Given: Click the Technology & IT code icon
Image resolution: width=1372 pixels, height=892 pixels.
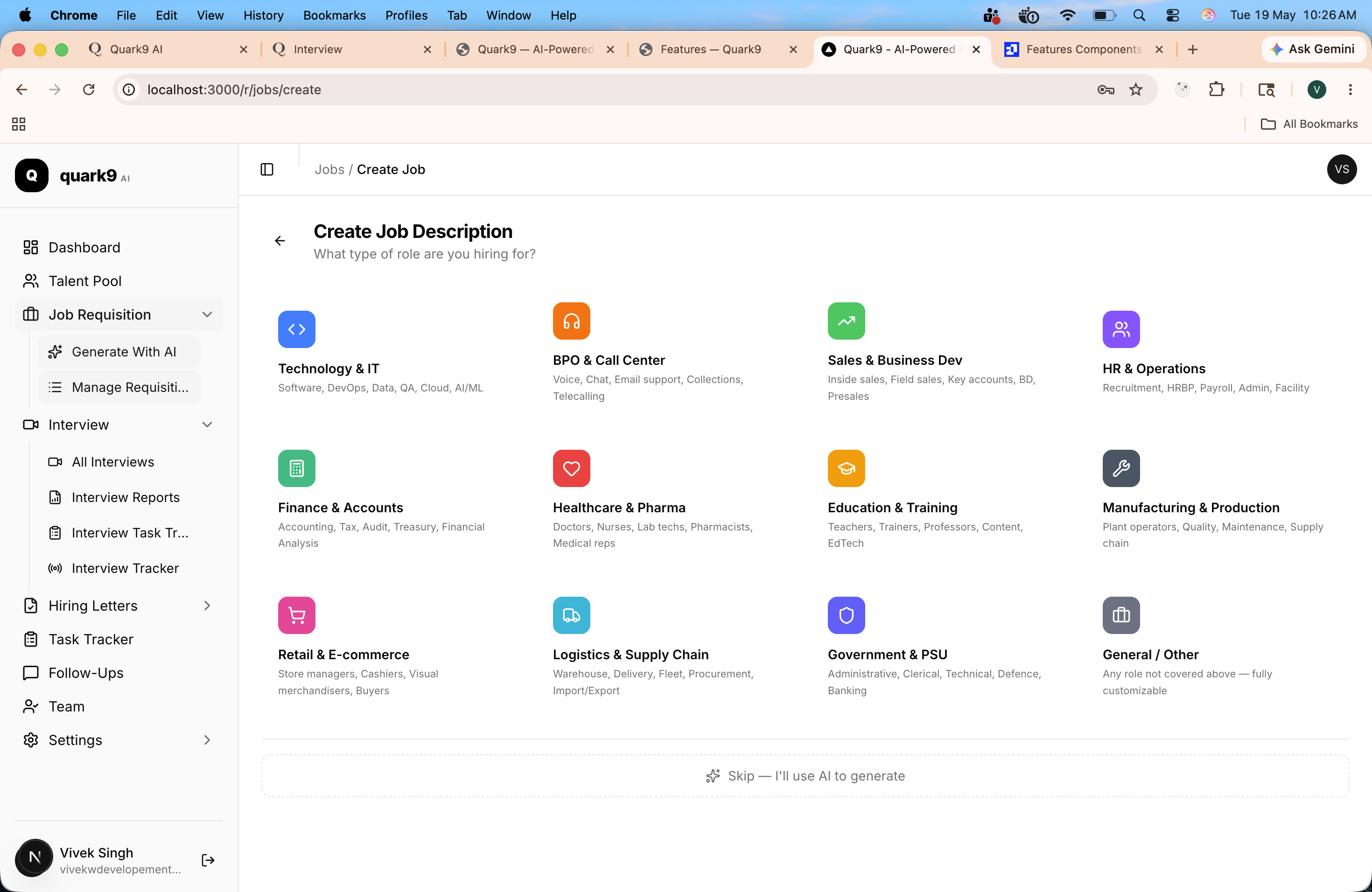Looking at the screenshot, I should [296, 329].
